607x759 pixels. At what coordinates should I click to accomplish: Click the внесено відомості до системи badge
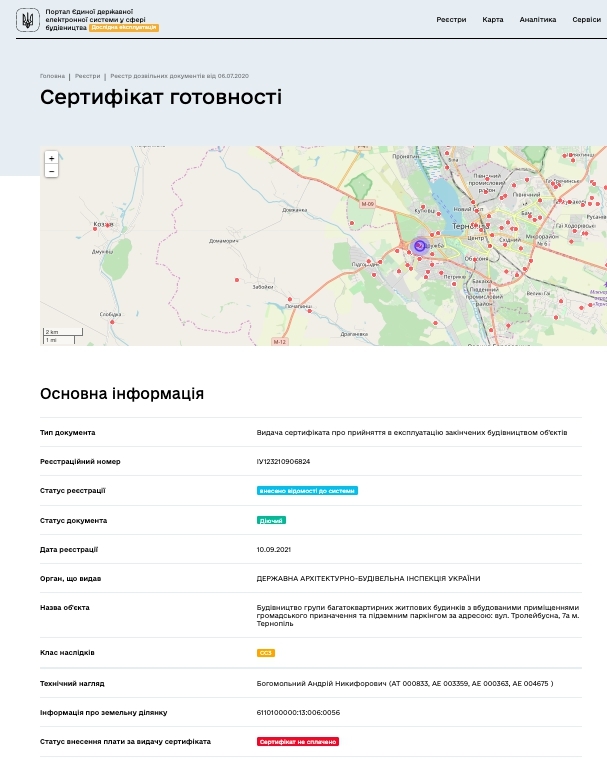click(x=307, y=491)
